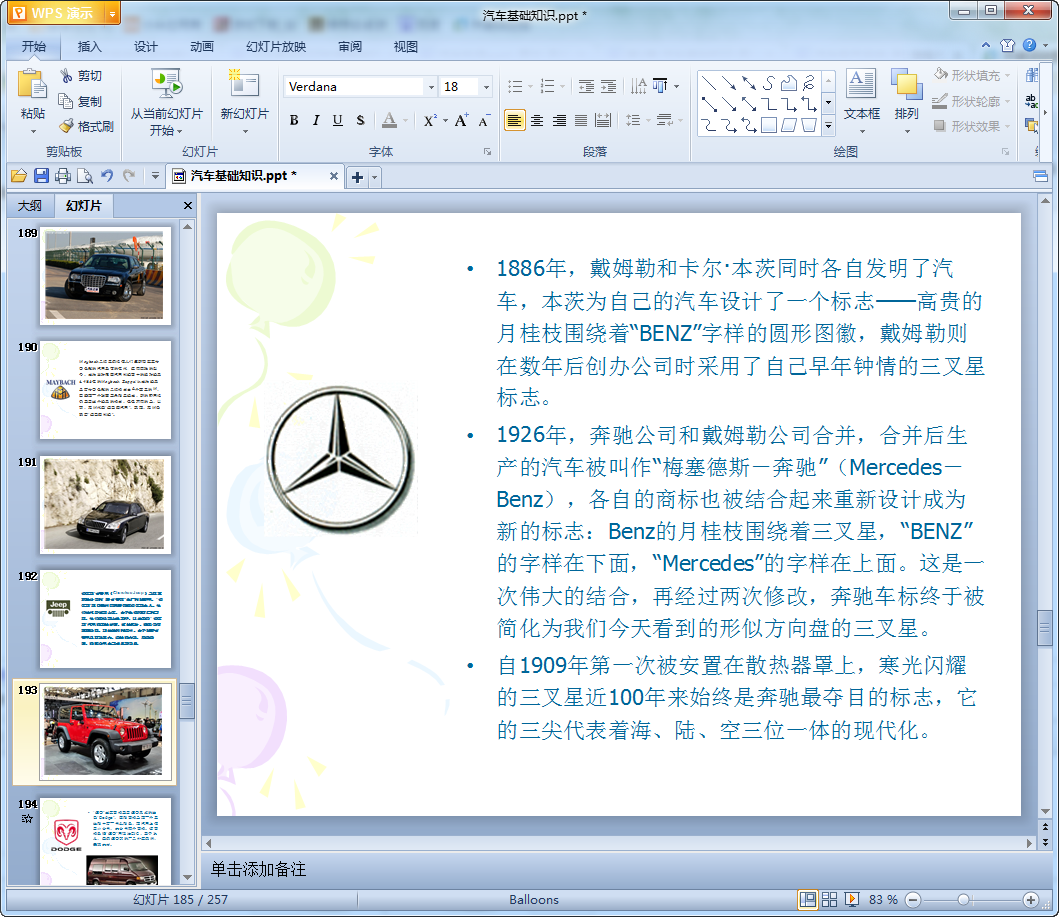Click the Paste clipboard icon

click(32, 85)
